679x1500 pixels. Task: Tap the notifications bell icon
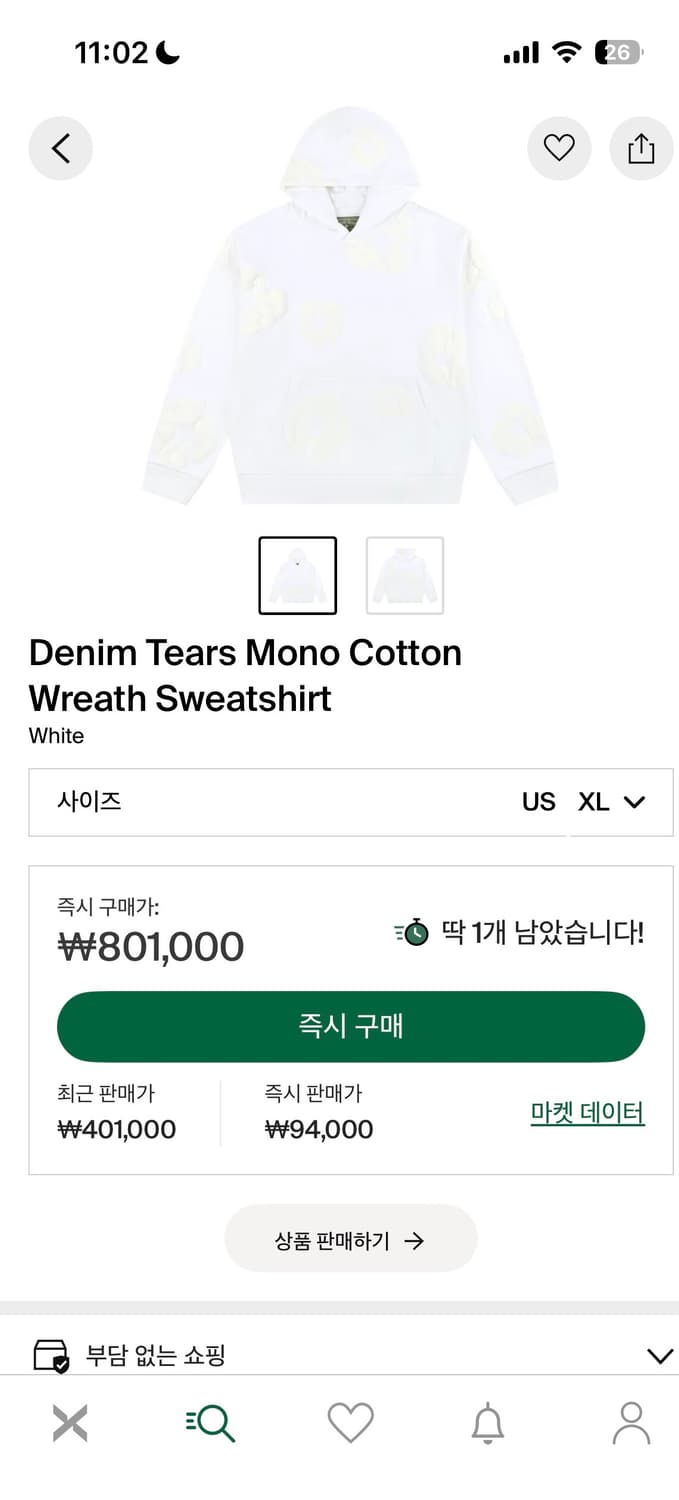[488, 1422]
